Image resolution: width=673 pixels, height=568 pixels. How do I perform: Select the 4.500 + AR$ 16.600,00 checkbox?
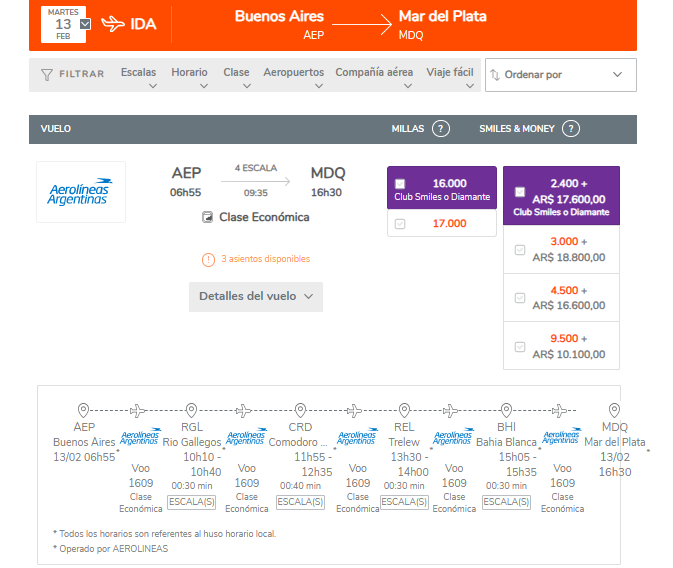pyautogui.click(x=520, y=298)
